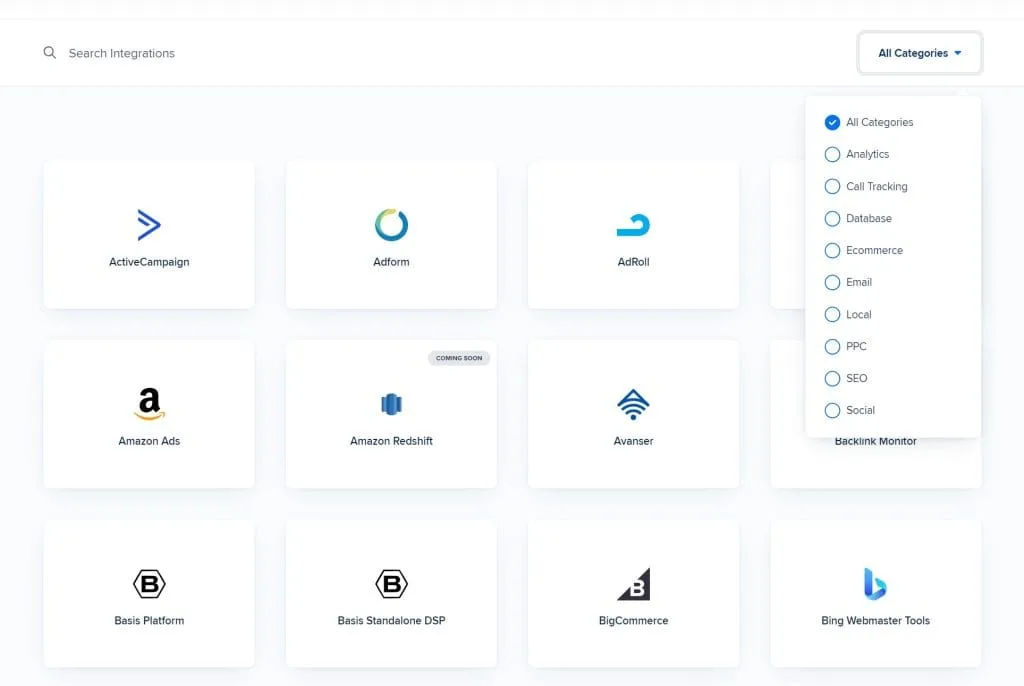
Task: Open the Amazon Redshift label
Action: tap(391, 441)
